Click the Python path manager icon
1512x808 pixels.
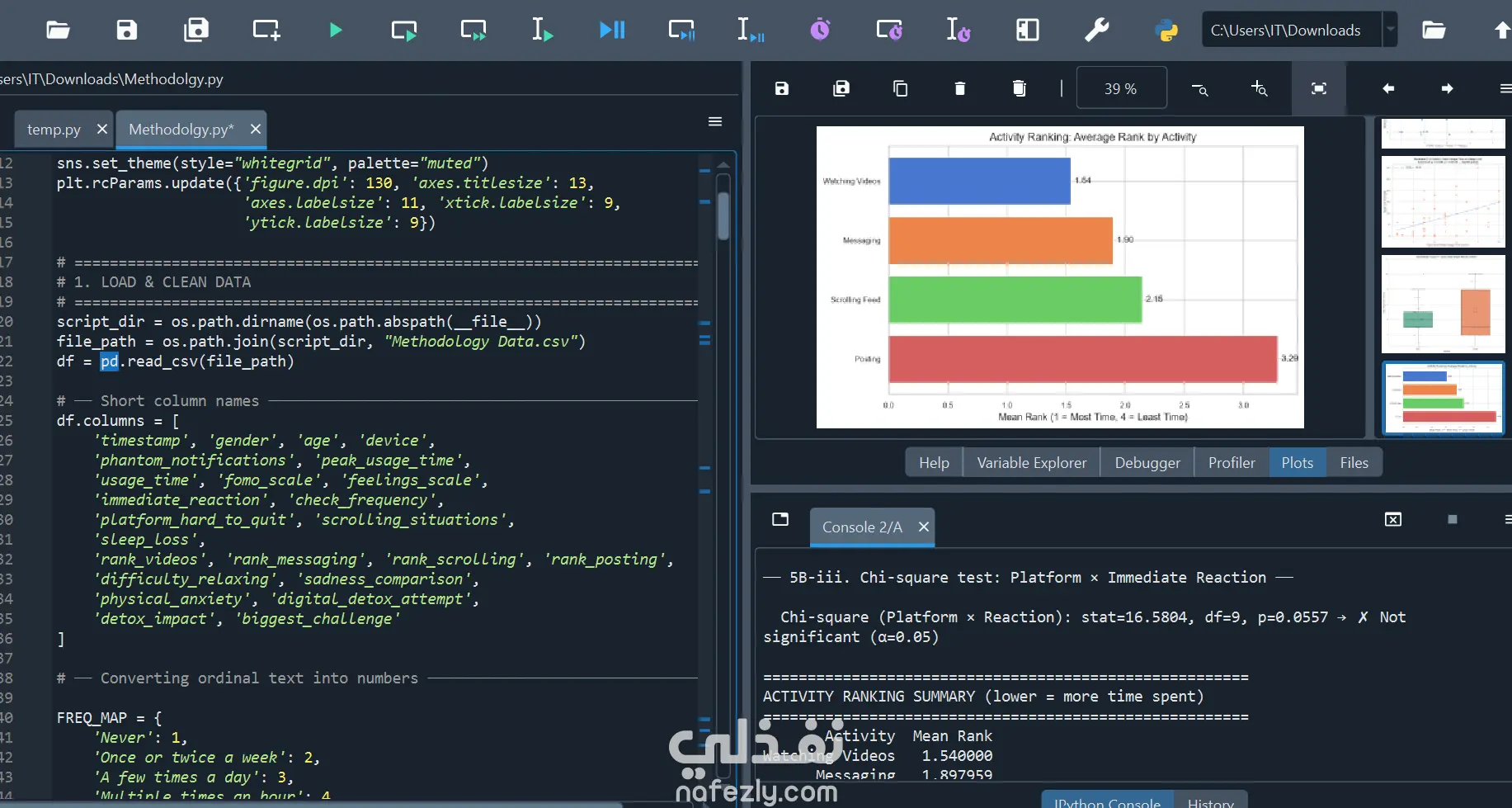[x=1166, y=31]
